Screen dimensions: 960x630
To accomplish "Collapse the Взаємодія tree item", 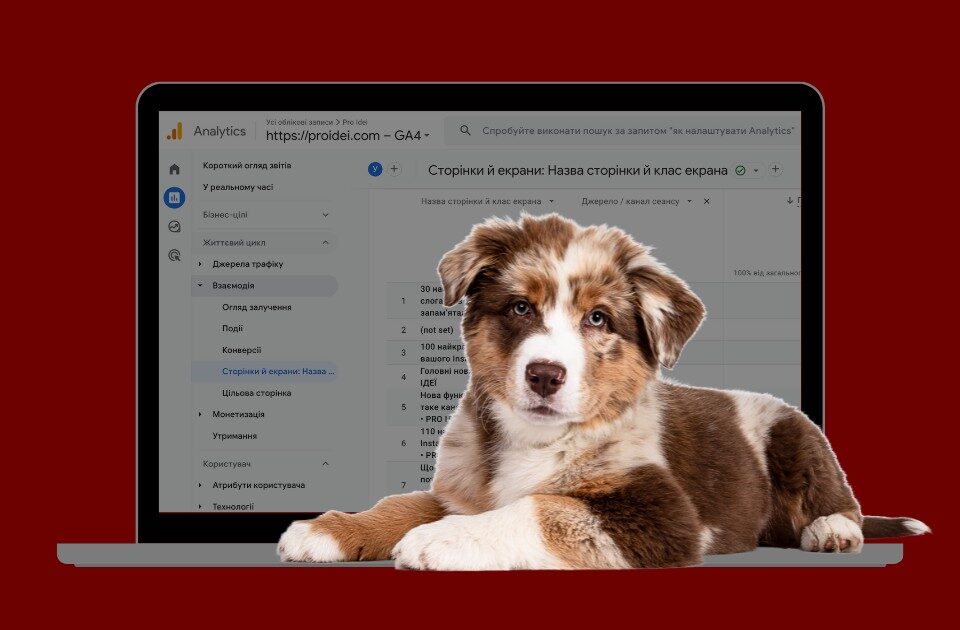I will click(200, 286).
